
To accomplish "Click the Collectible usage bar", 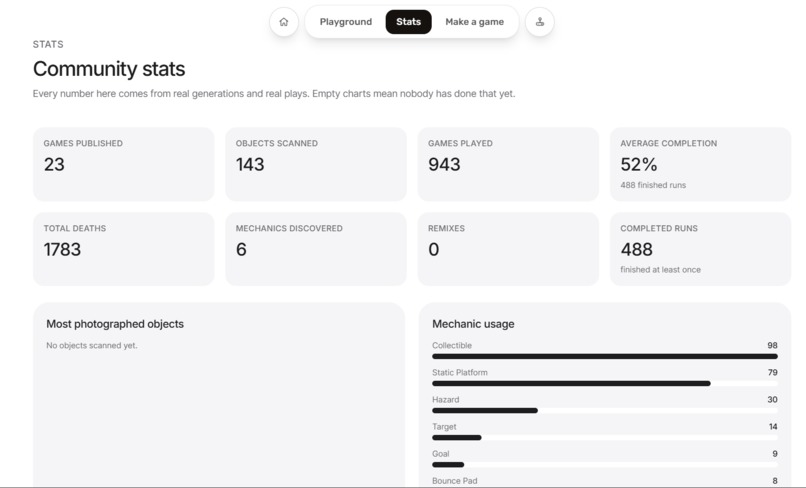I will 605,356.
